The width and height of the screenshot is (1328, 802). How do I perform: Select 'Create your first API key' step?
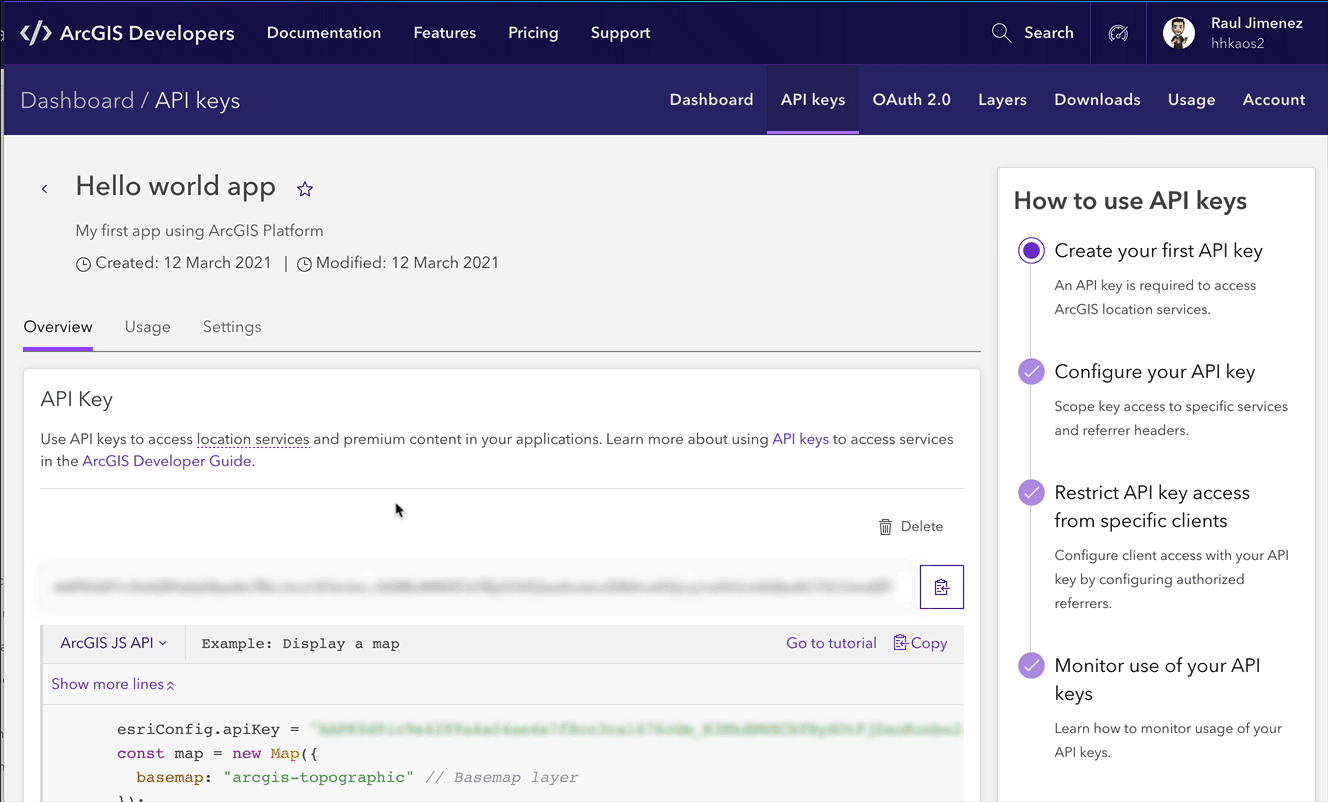pyautogui.click(x=1031, y=251)
